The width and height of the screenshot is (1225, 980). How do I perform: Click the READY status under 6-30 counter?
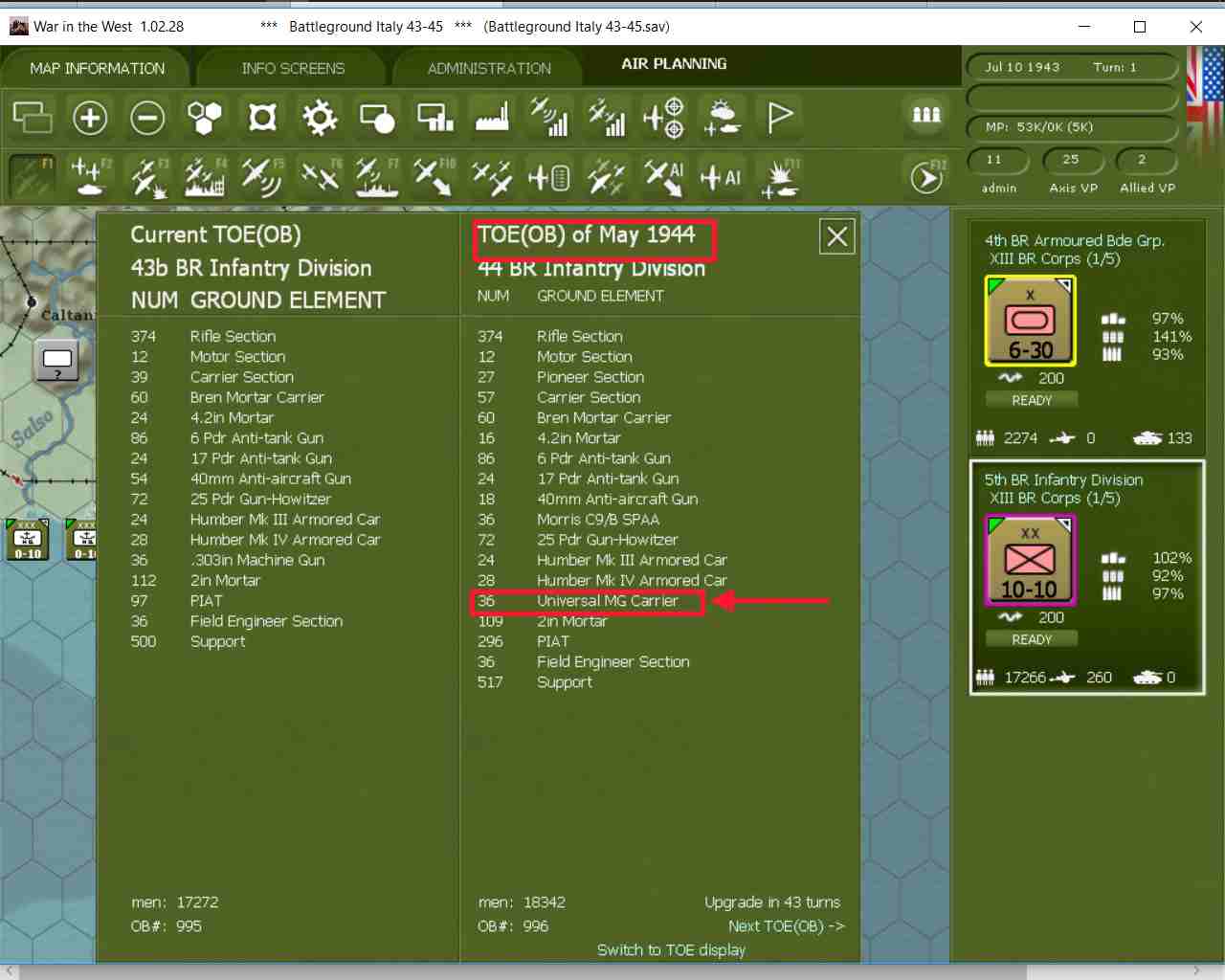[1032, 400]
